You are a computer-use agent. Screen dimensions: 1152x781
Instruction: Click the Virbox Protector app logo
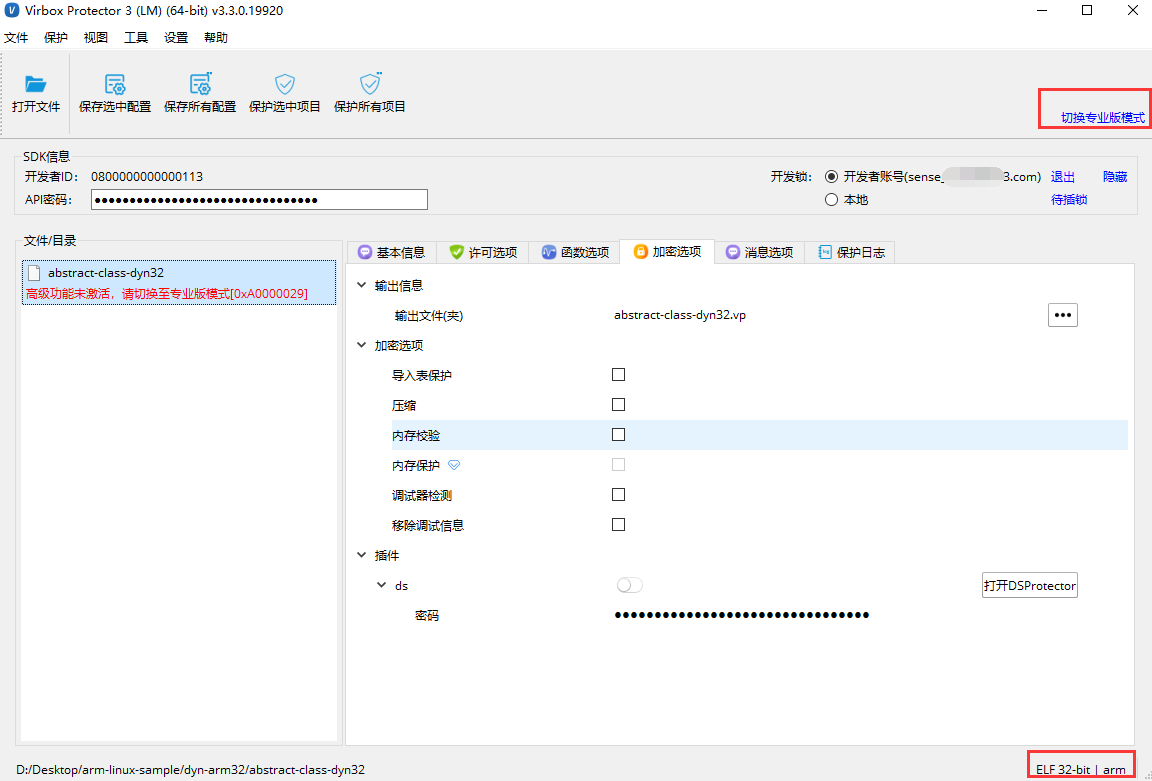[x=12, y=10]
